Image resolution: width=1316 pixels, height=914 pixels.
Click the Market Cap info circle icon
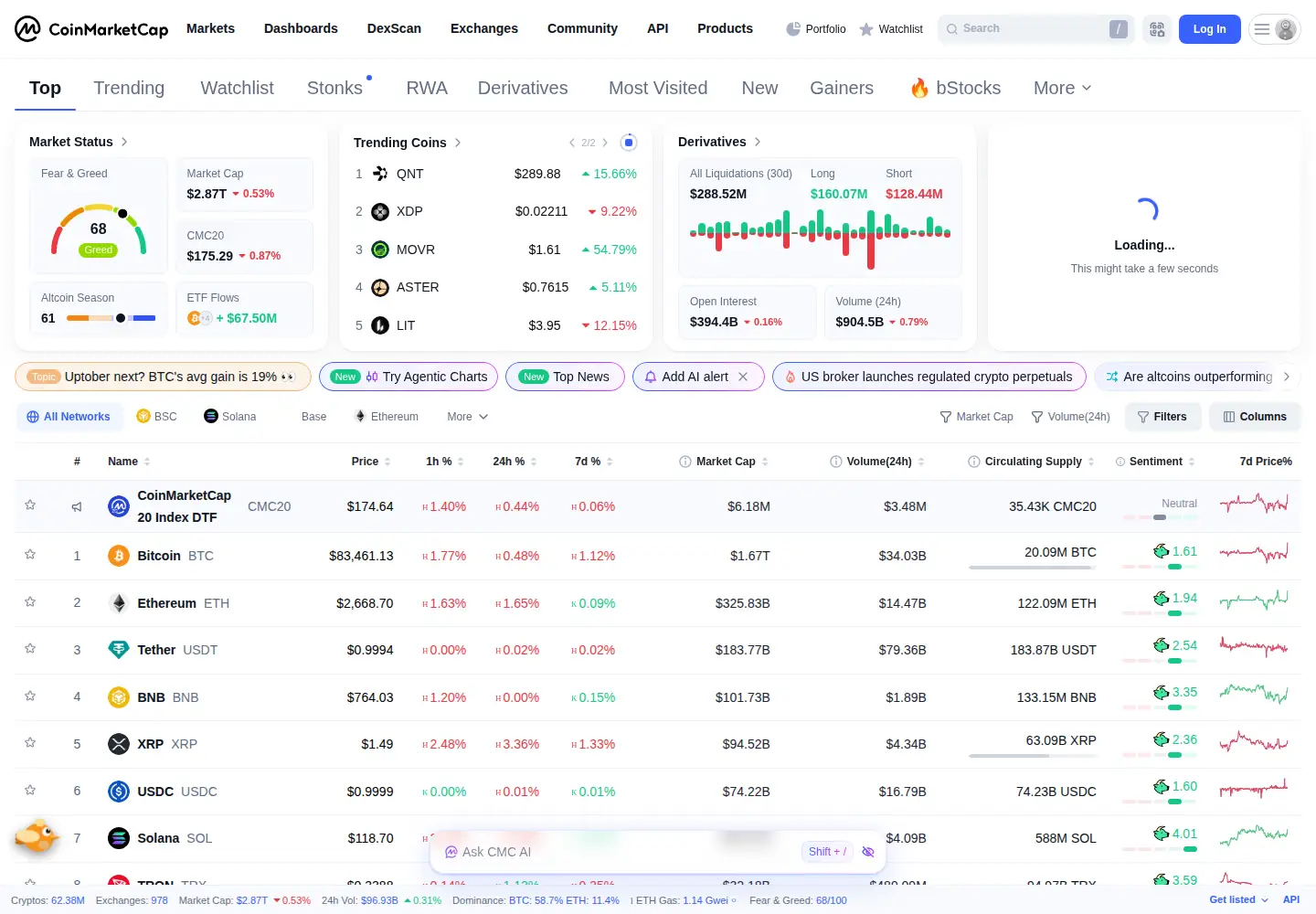(685, 462)
